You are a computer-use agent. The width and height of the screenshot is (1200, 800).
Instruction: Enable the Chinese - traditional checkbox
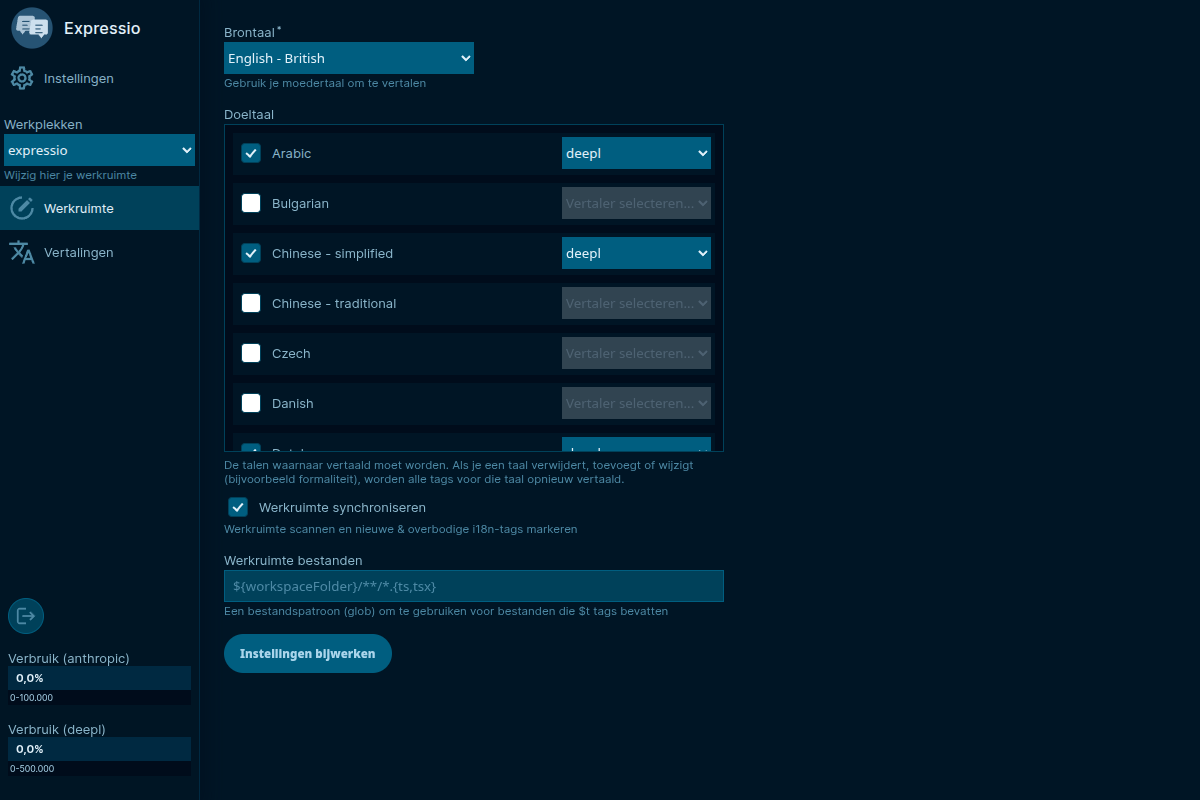251,303
